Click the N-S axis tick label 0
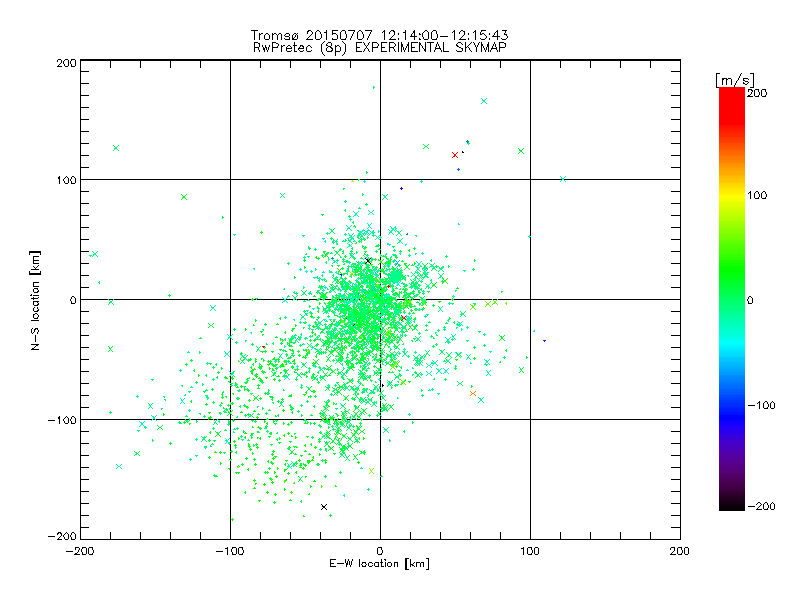Screen dimensions: 800x600 pos(73,301)
